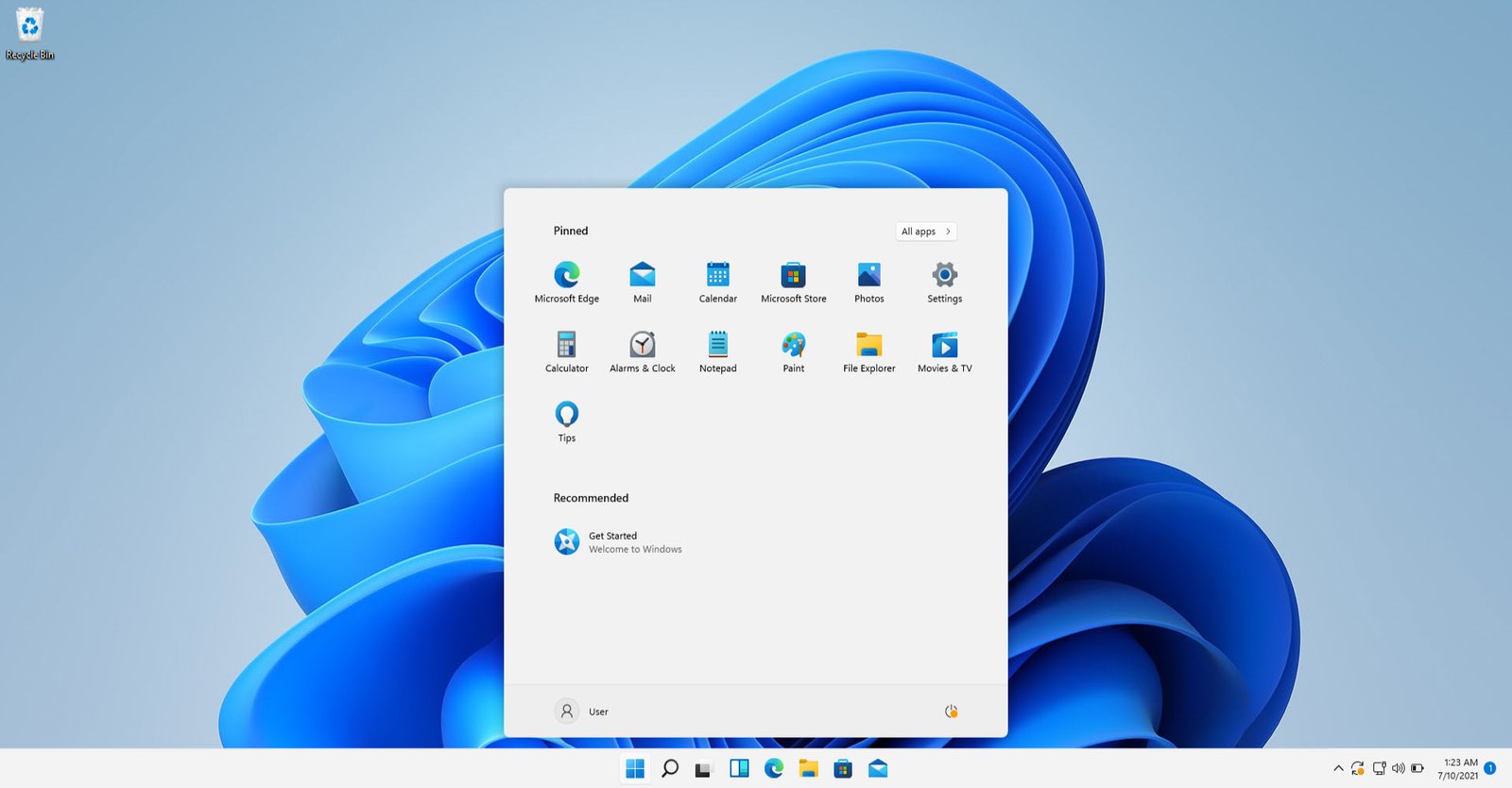Click the Start button on taskbar
1512x788 pixels.
pyautogui.click(x=635, y=769)
